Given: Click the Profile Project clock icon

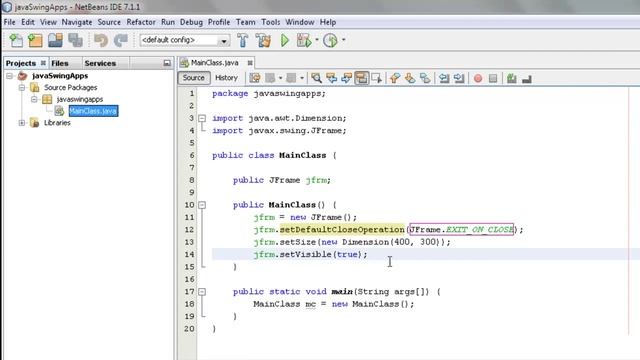Looking at the screenshot, I should (x=330, y=40).
